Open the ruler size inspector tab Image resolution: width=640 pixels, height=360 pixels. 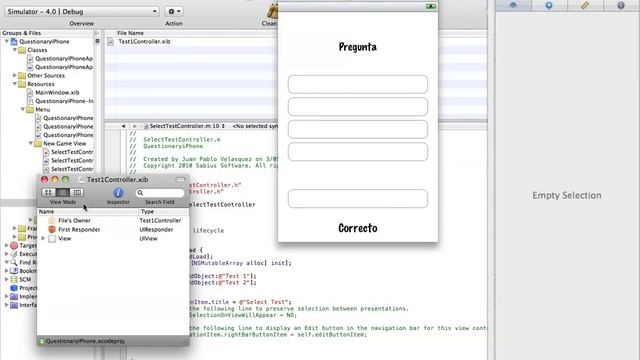[585, 5]
